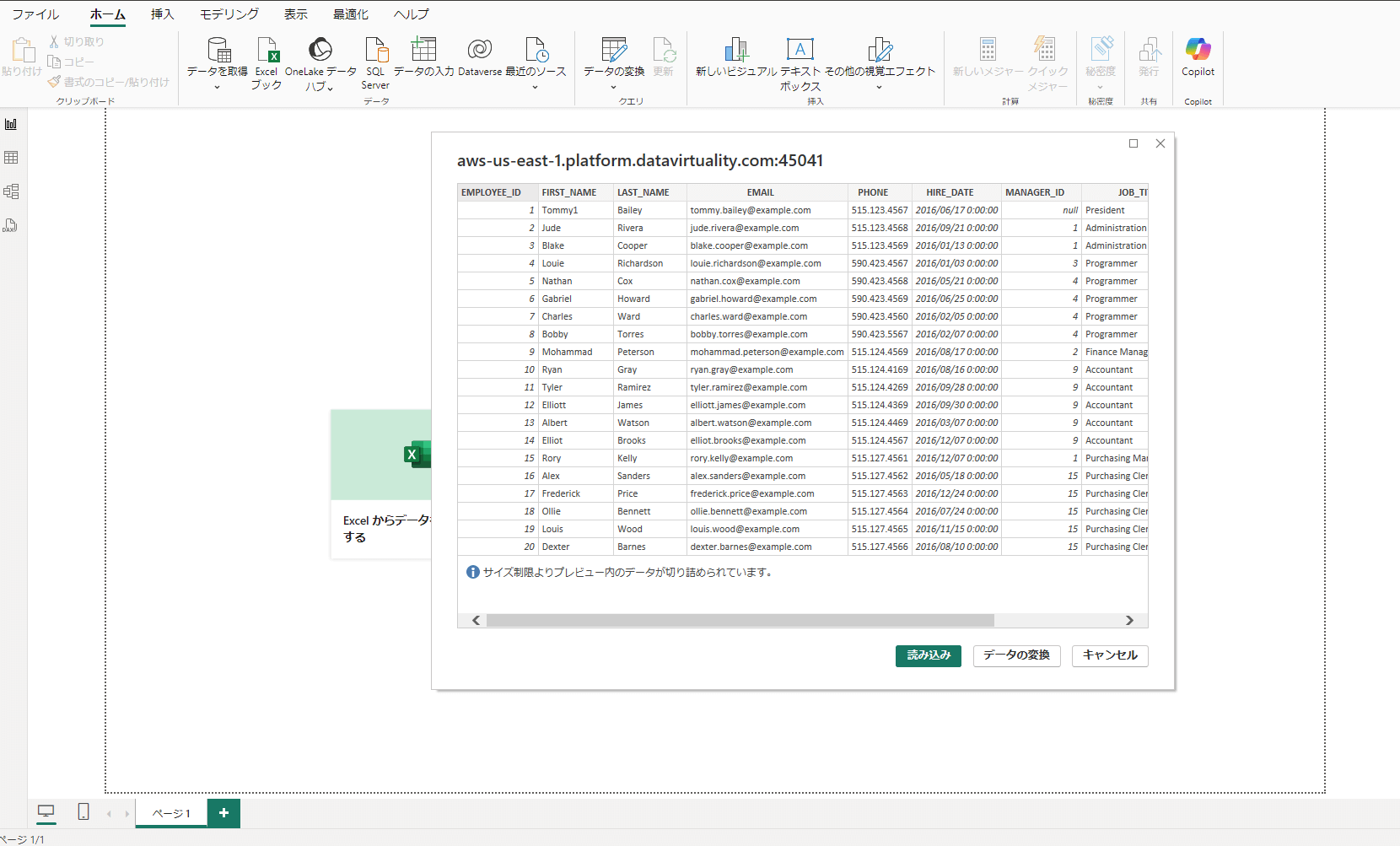
Task: Open the 挿入 ribbon tab
Action: [x=162, y=14]
